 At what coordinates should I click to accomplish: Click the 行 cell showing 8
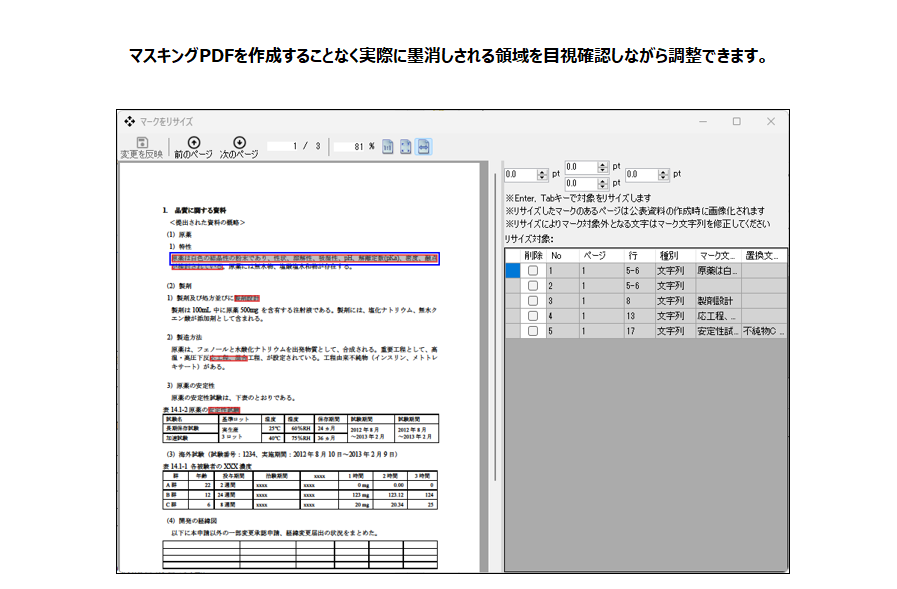[638, 301]
